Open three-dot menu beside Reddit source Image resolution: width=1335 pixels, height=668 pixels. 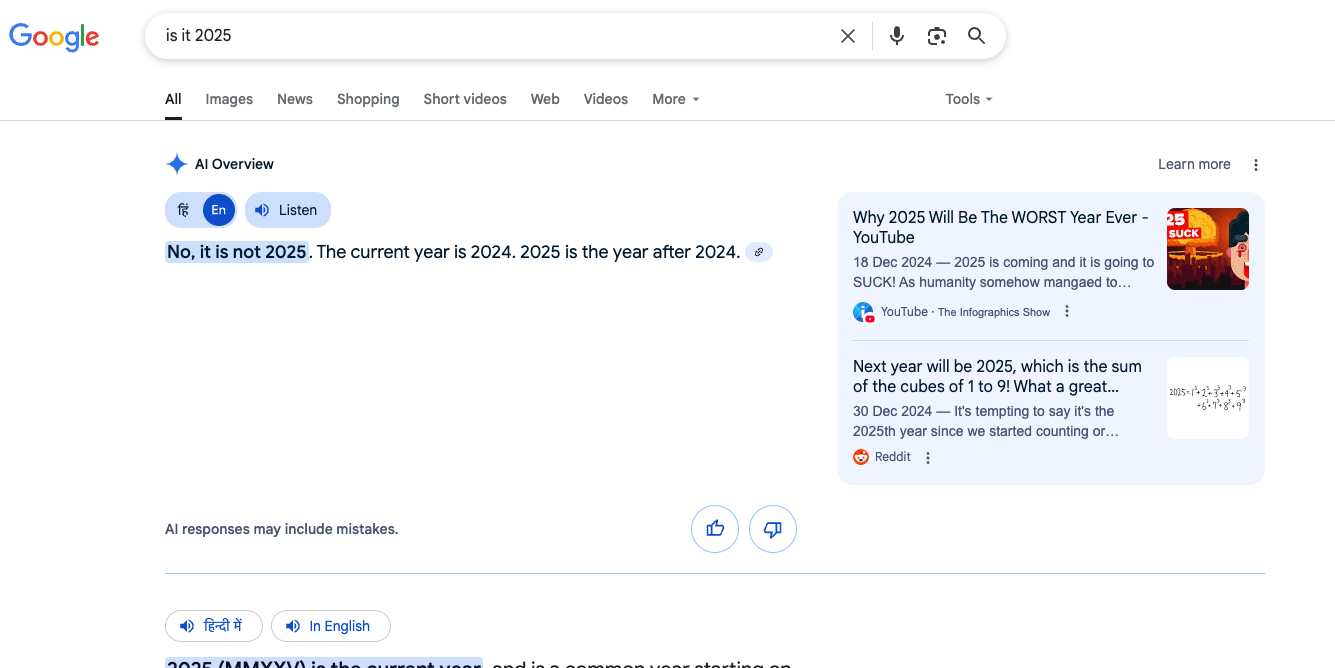click(x=928, y=458)
